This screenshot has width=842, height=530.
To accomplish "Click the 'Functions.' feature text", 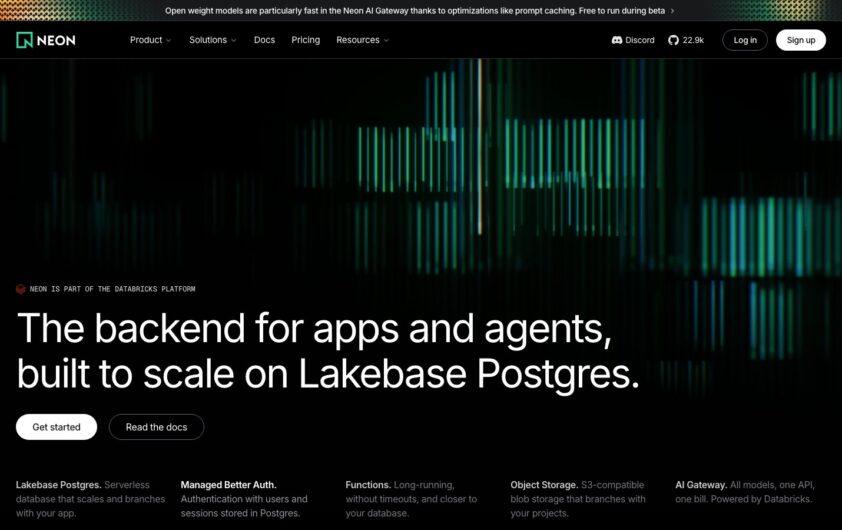I will coord(368,485).
